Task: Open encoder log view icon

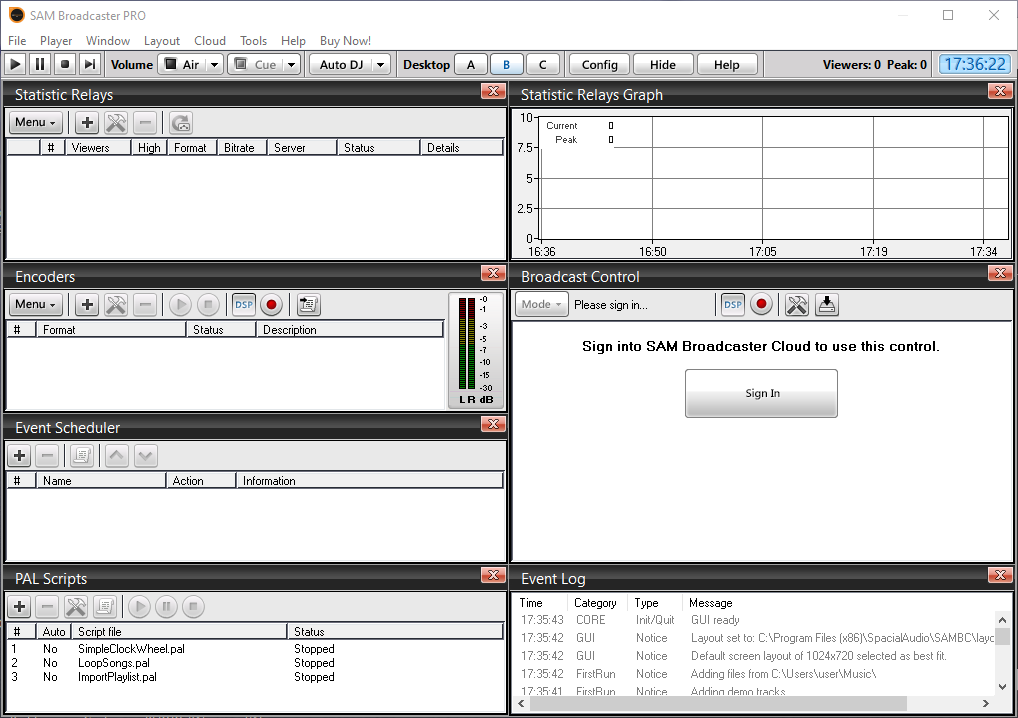Action: pos(308,304)
